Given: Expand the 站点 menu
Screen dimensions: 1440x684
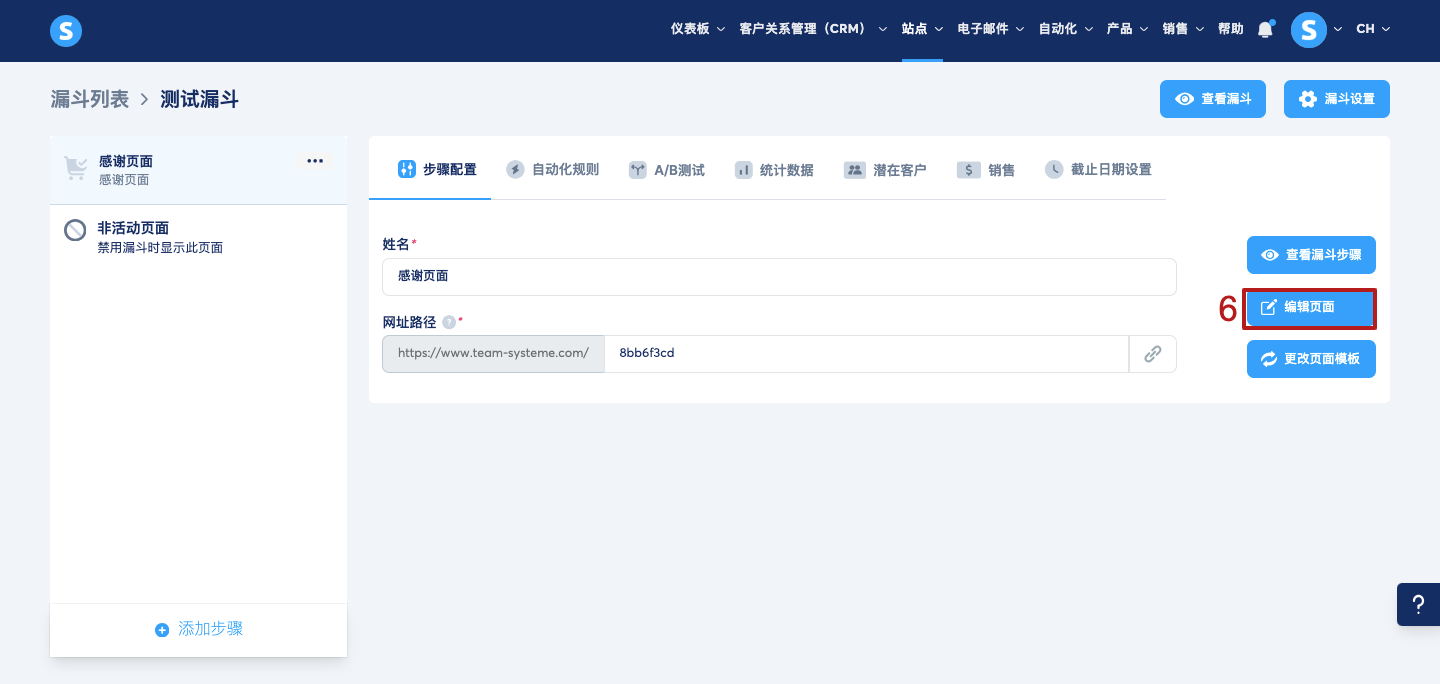Looking at the screenshot, I should coord(922,29).
